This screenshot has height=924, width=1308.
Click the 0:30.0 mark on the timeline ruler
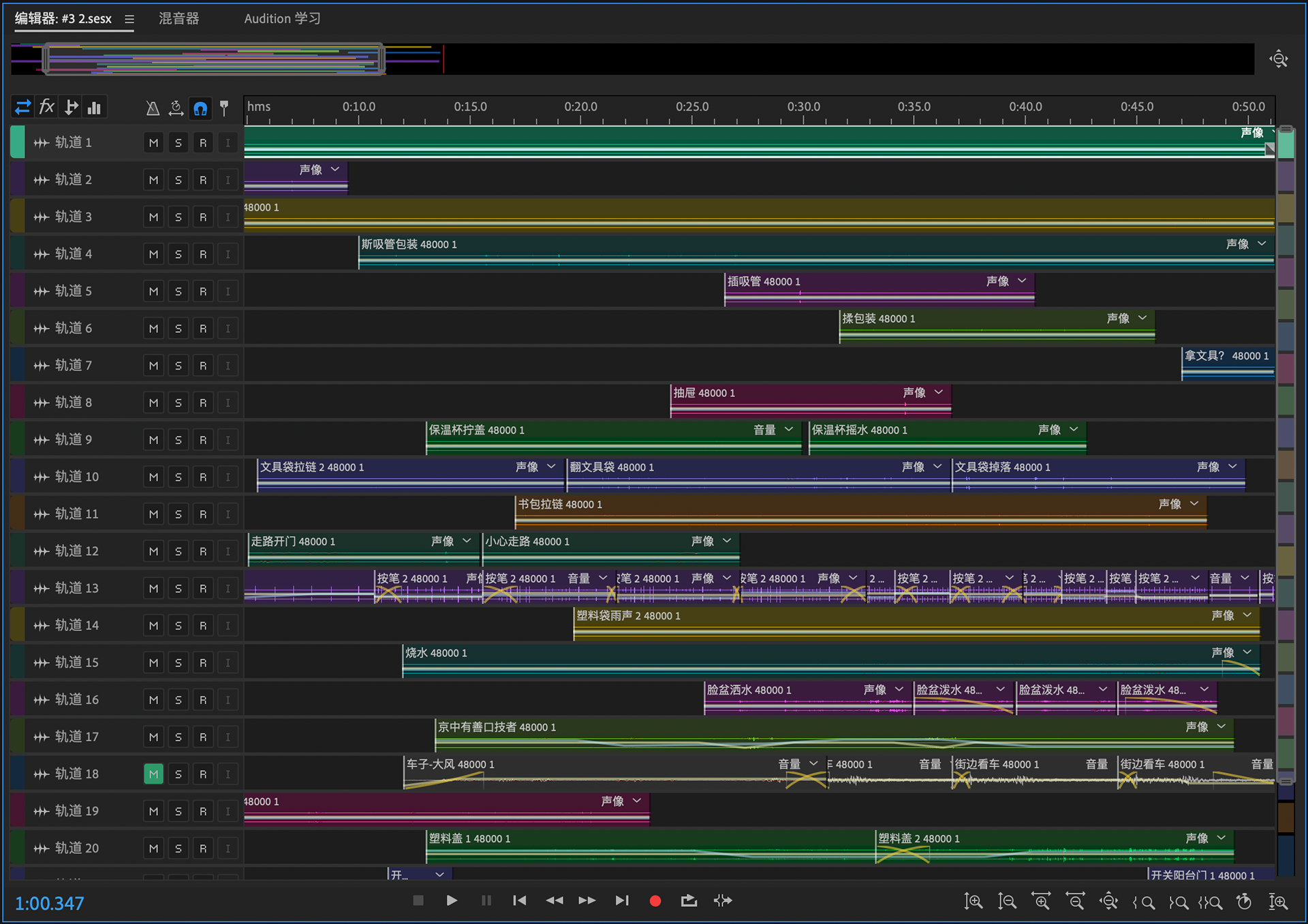coord(803,108)
